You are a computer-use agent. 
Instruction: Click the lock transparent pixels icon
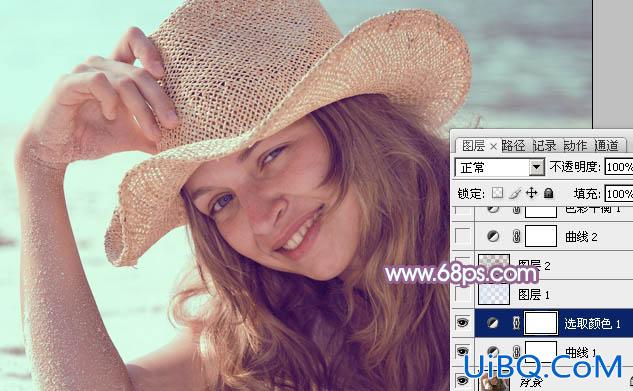pyautogui.click(x=497, y=193)
